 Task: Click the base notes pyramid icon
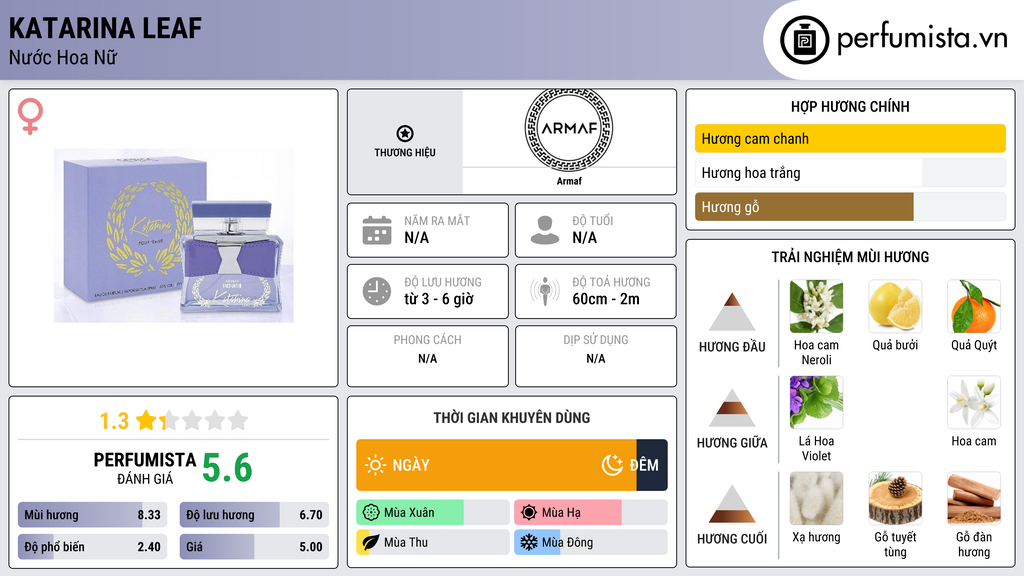(732, 504)
